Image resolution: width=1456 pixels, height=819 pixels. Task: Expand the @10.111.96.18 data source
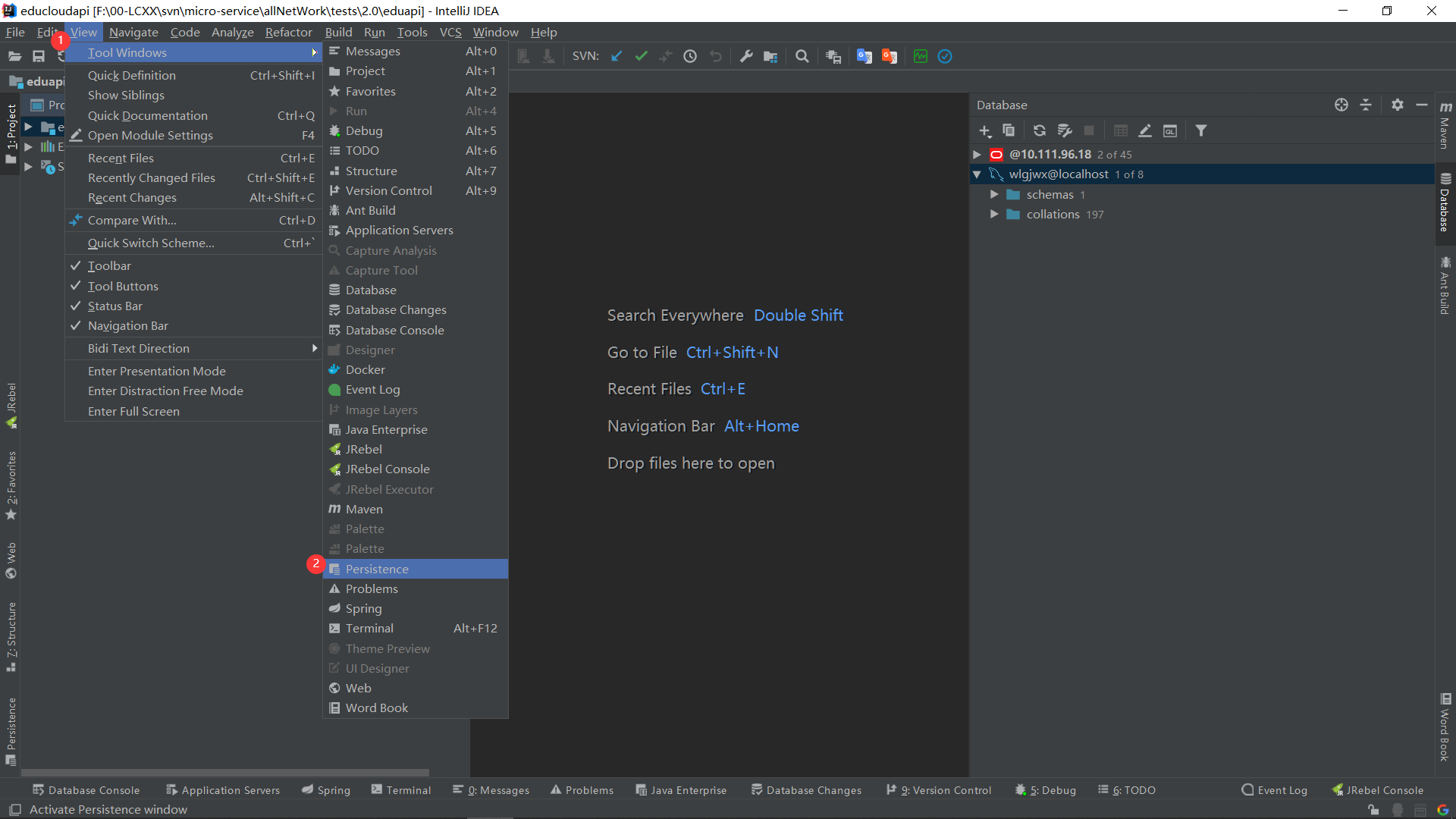(x=977, y=154)
